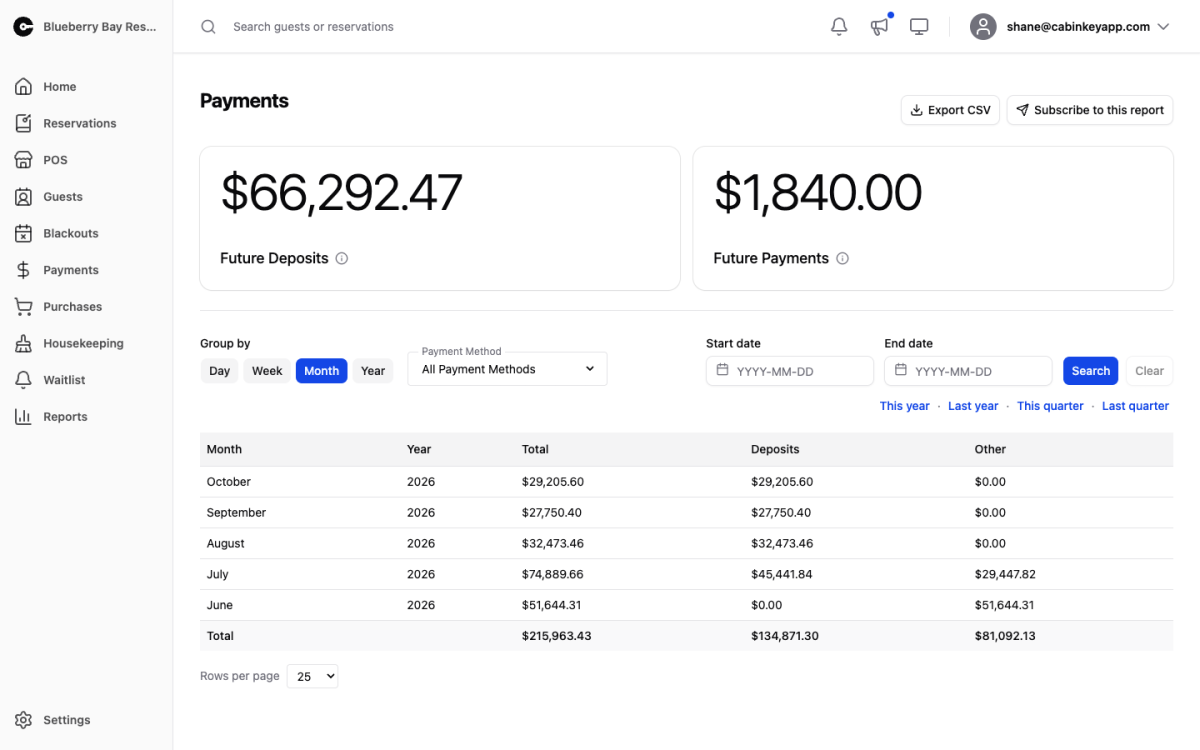Click the megaphone announcements icon
Screen dimensions: 1200x750
pyautogui.click(x=879, y=27)
